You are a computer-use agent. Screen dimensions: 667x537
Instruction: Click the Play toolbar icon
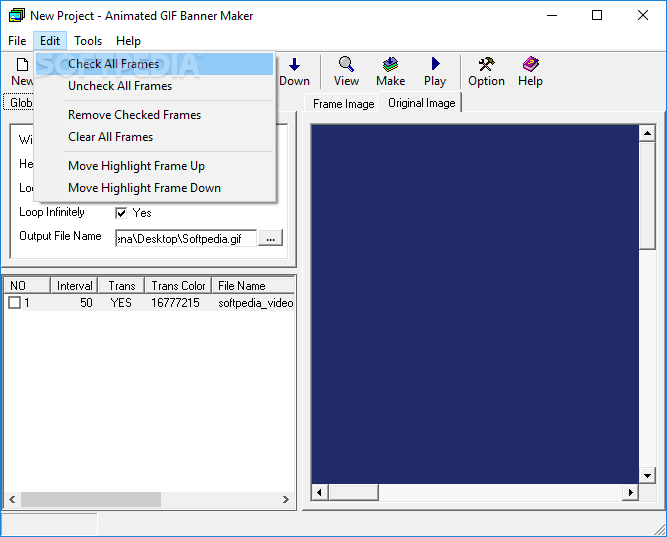(x=435, y=64)
